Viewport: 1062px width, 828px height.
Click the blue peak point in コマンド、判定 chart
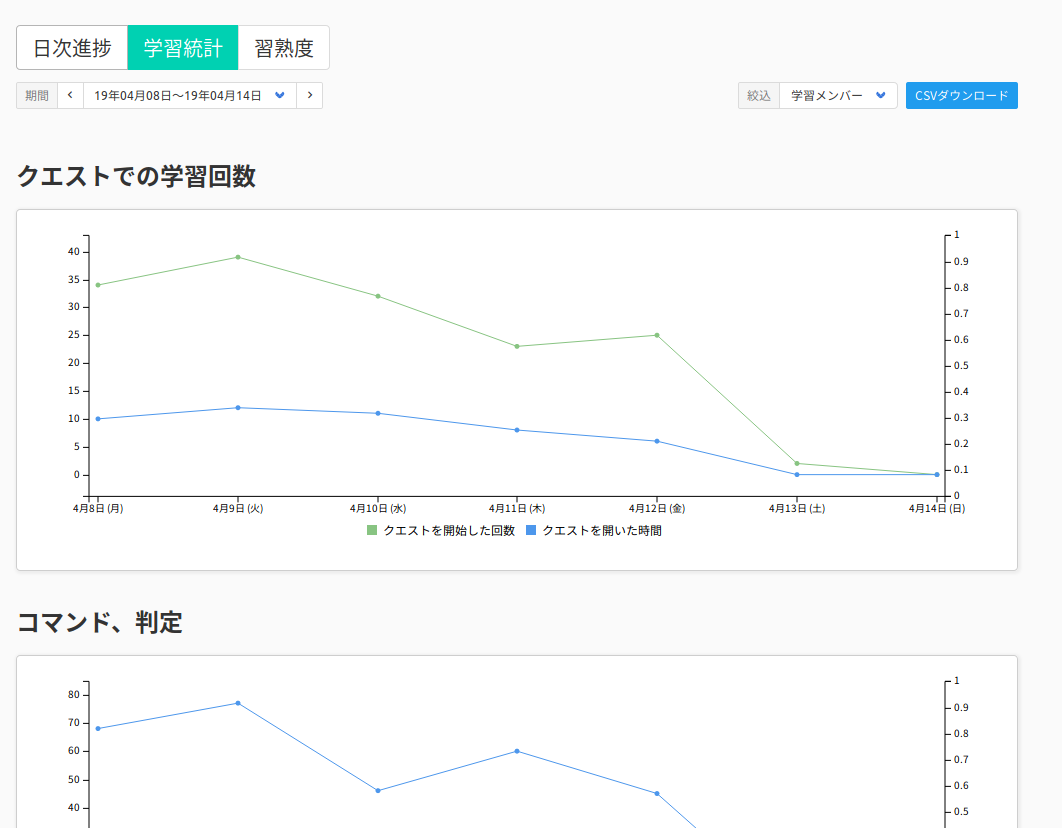click(238, 703)
